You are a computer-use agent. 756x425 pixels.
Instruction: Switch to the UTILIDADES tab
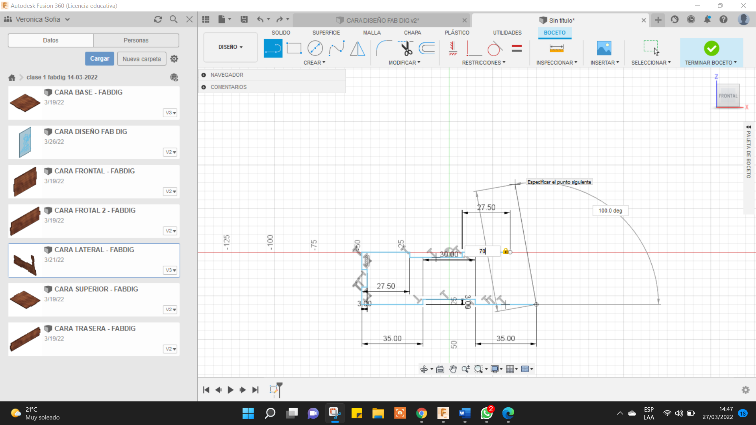click(x=507, y=33)
